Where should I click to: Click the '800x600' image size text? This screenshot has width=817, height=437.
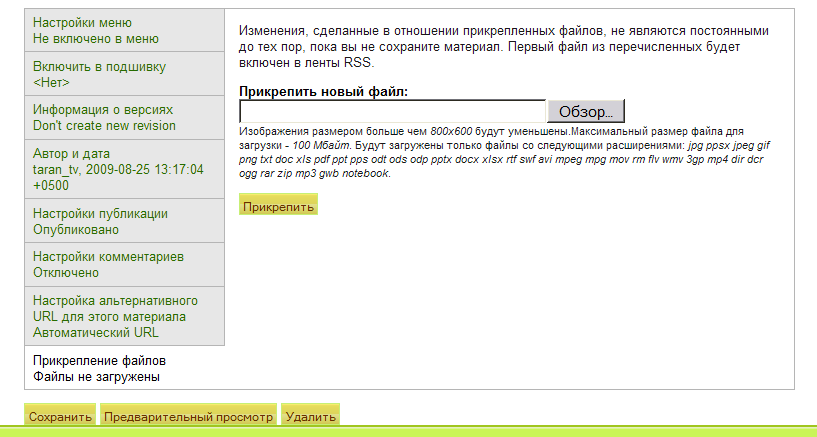451,131
